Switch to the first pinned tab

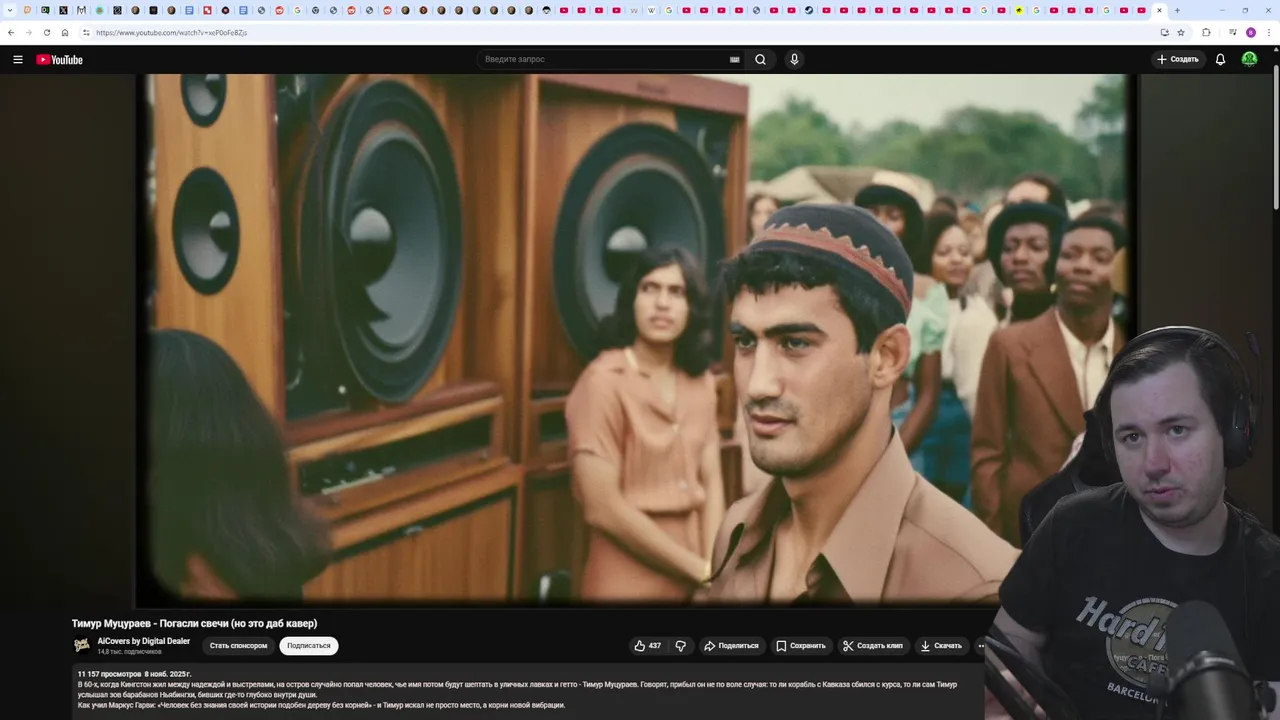tap(27, 10)
